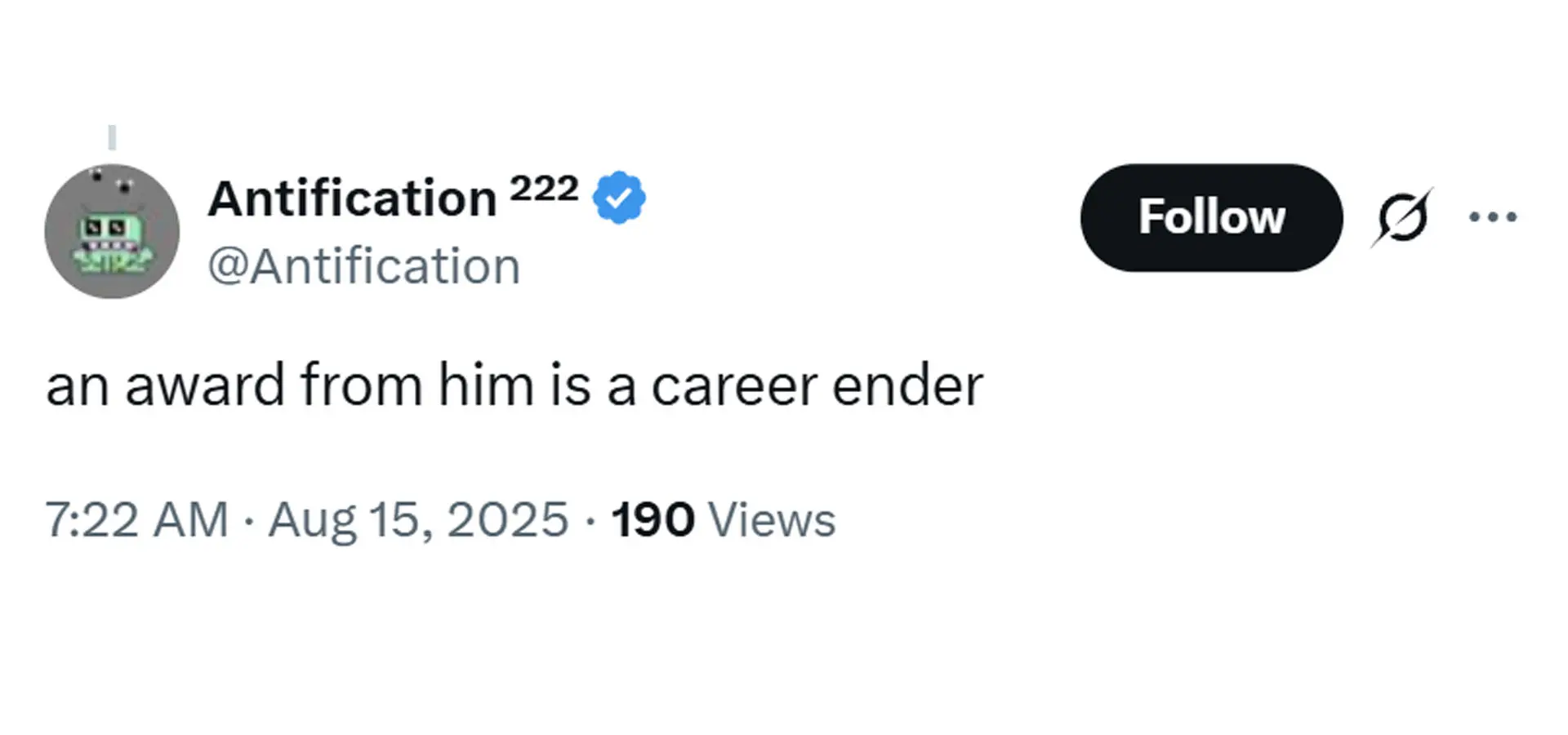Click the Antification display name

point(352,198)
